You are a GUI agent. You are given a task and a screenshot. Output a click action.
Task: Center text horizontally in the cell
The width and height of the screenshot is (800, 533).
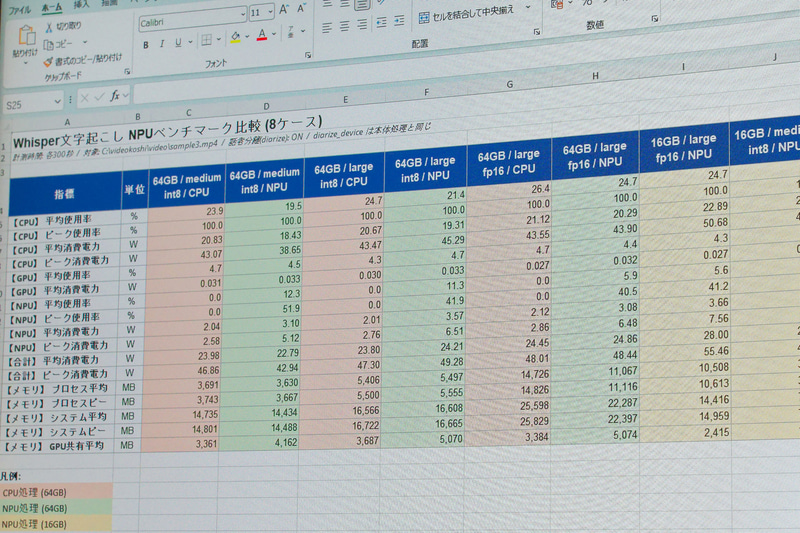tap(344, 26)
